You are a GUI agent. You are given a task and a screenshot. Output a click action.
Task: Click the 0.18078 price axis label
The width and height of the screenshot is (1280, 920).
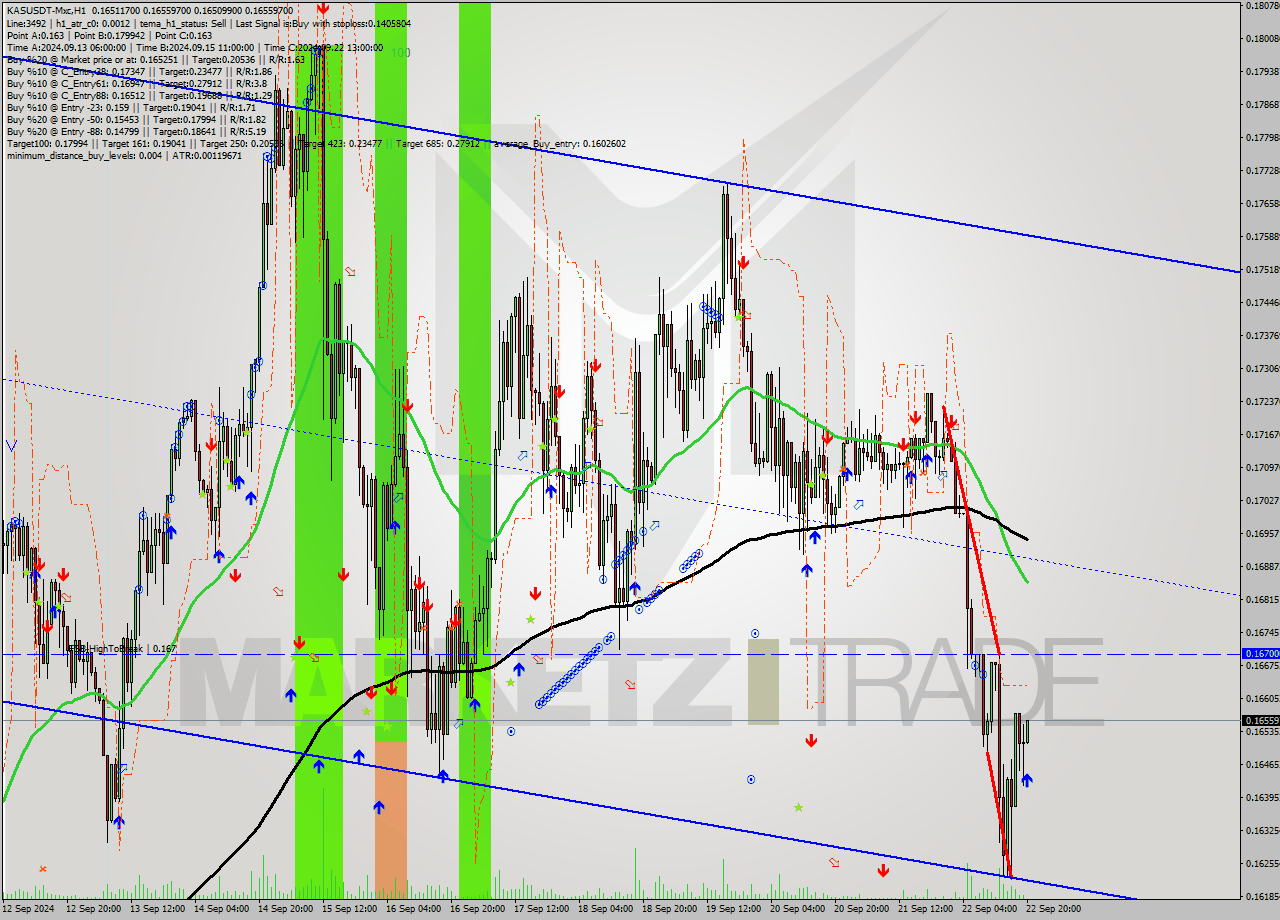point(1261,6)
